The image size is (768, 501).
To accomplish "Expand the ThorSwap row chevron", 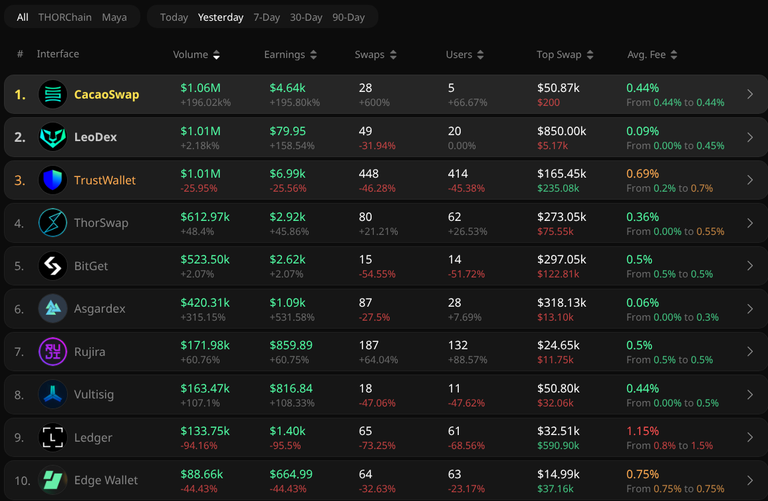I will pyautogui.click(x=750, y=223).
